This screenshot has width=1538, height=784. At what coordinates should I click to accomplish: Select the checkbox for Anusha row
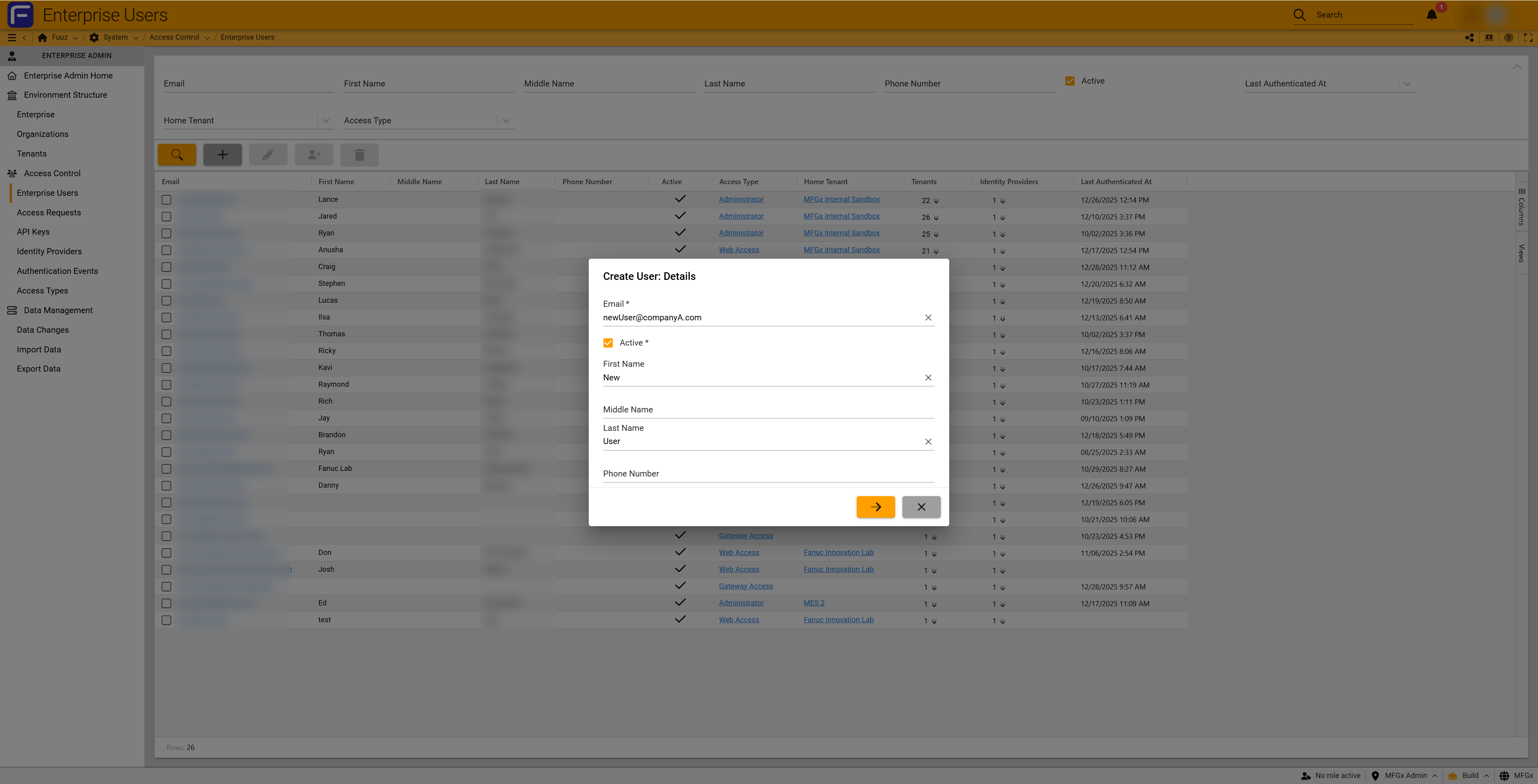pyautogui.click(x=167, y=250)
